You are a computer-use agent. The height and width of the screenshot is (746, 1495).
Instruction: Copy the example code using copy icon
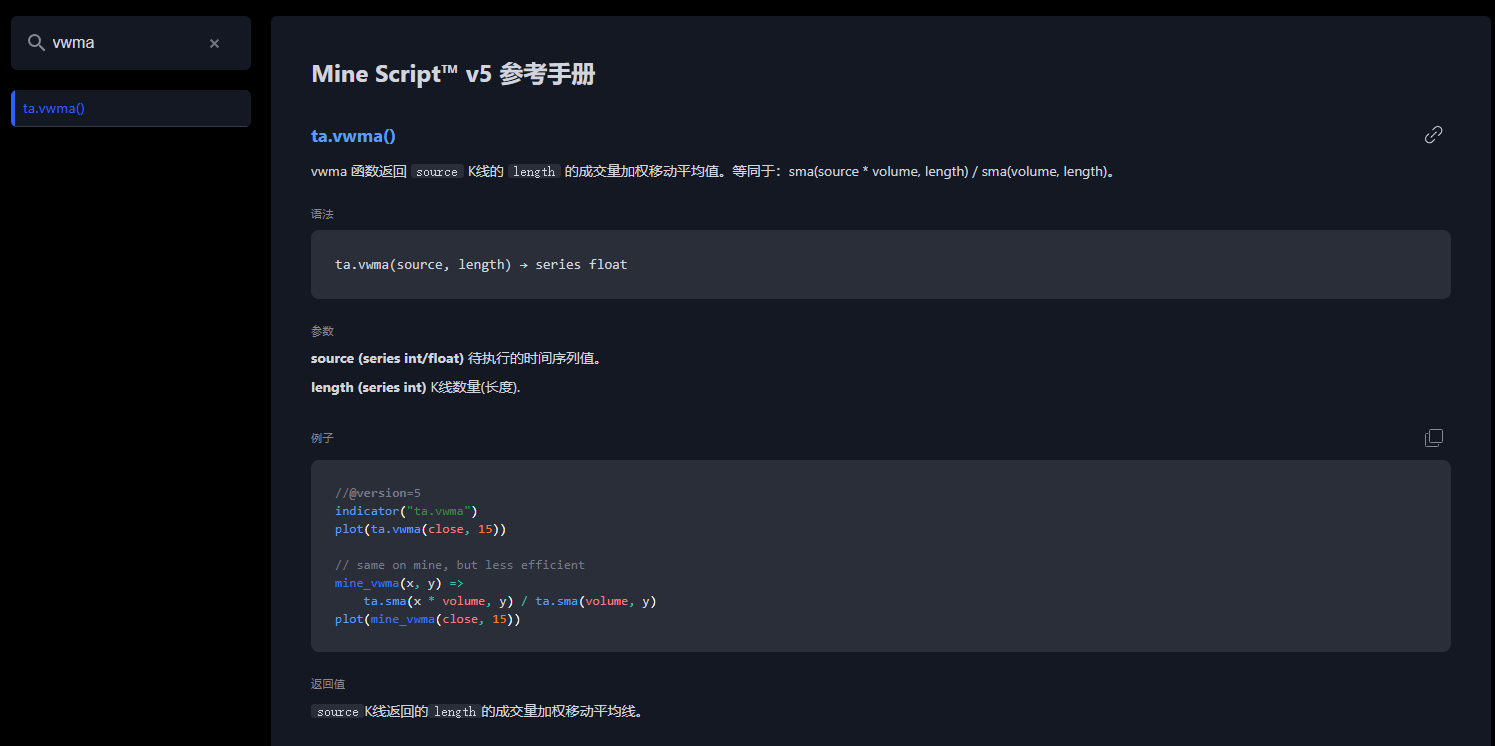[1433, 438]
